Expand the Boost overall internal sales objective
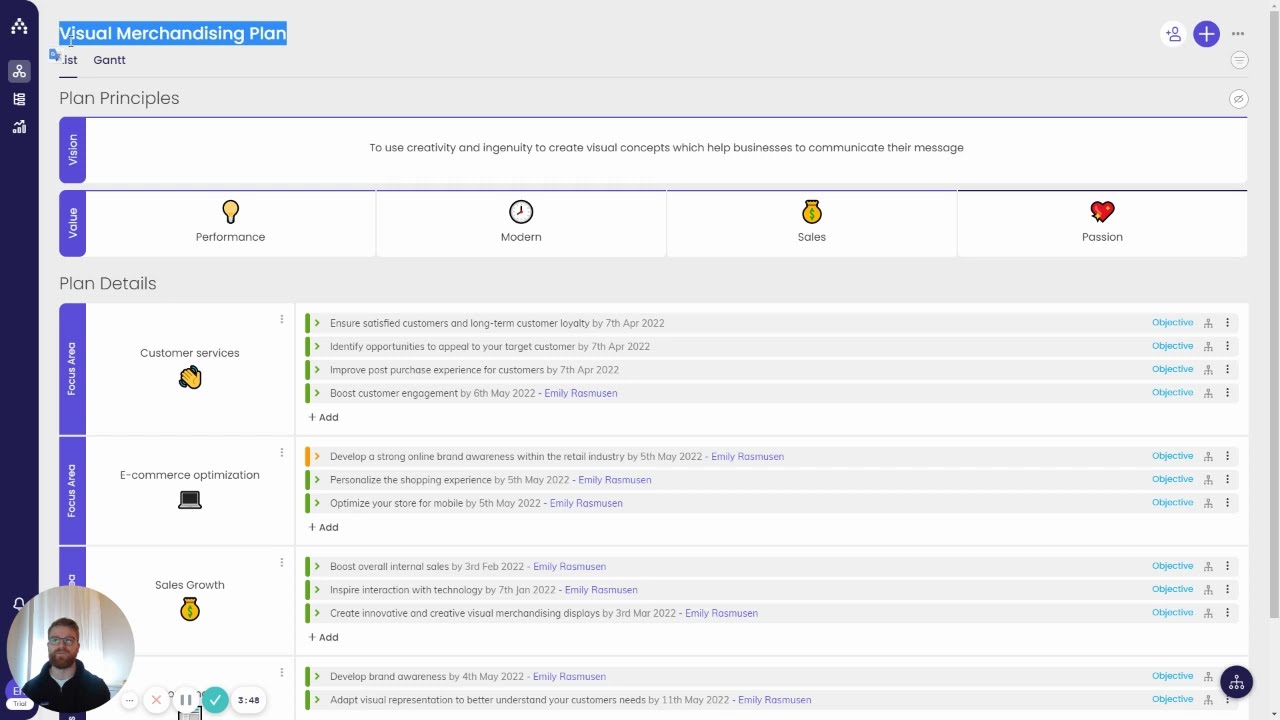This screenshot has width=1280, height=720. [317, 567]
